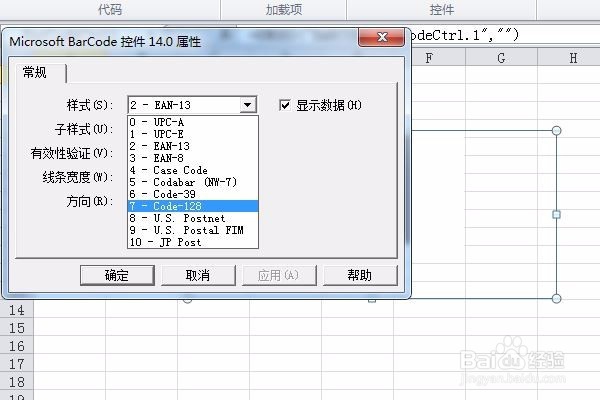The width and height of the screenshot is (600, 400).
Task: Close the BarCode properties dialog
Action: [382, 37]
